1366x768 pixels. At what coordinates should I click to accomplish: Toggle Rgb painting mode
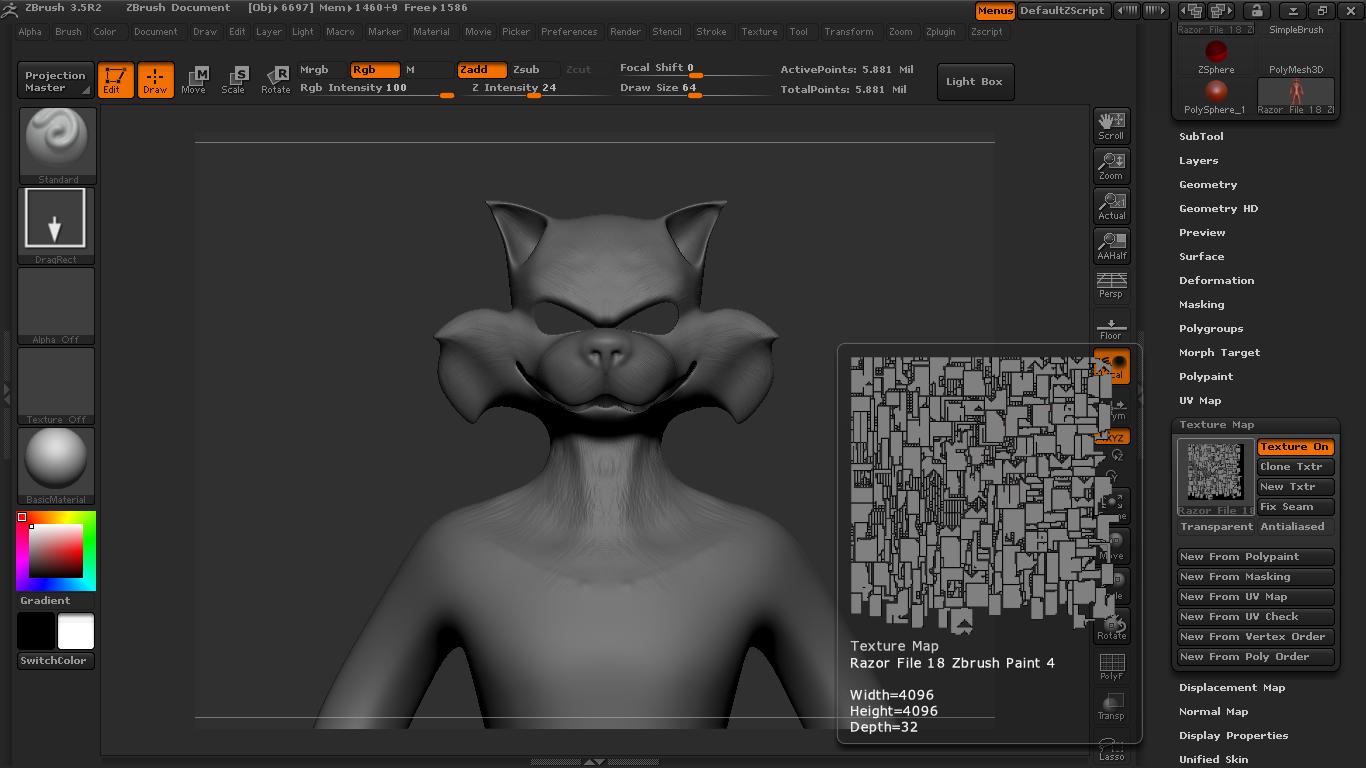coord(374,70)
